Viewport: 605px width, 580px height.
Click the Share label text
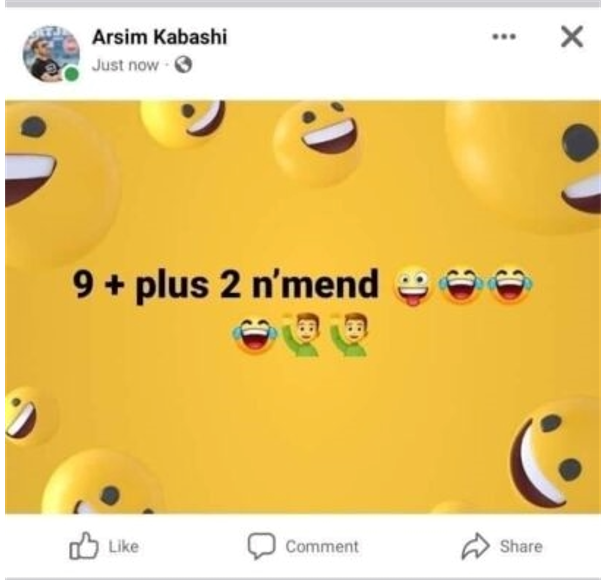coord(521,546)
